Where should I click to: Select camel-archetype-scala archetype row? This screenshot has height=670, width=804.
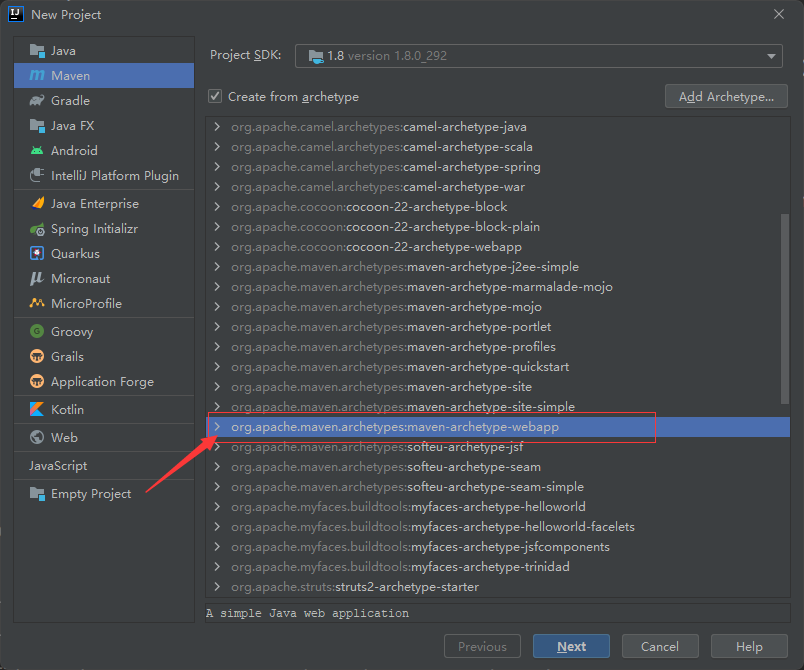pos(497,147)
